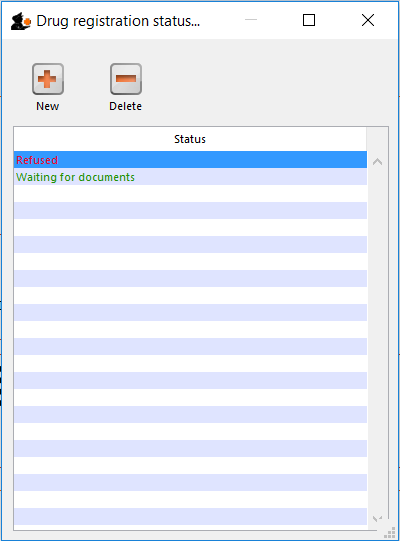The image size is (400, 541).
Task: Click the window resize grip corner
Action: pyautogui.click(x=390, y=533)
